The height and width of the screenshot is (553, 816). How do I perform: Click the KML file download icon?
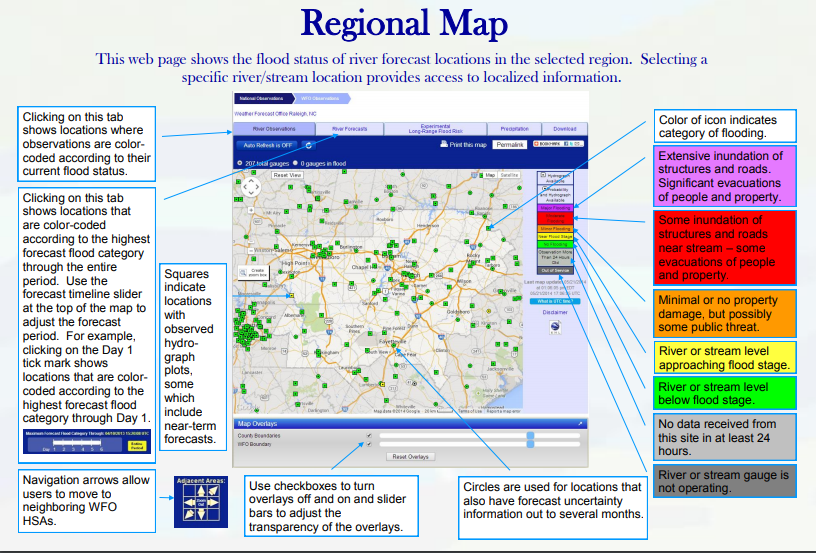coord(555,327)
